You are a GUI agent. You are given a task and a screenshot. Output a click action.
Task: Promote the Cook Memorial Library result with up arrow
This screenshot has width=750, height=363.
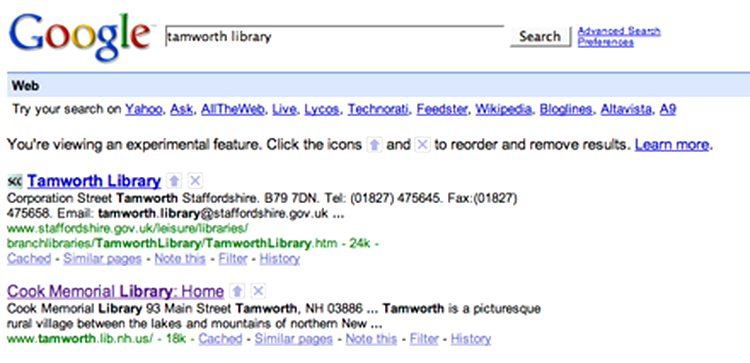237,291
